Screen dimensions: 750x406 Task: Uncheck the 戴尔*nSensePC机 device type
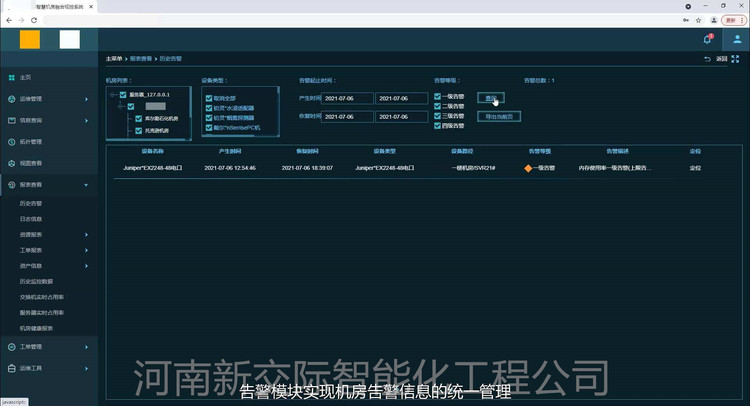(x=209, y=128)
